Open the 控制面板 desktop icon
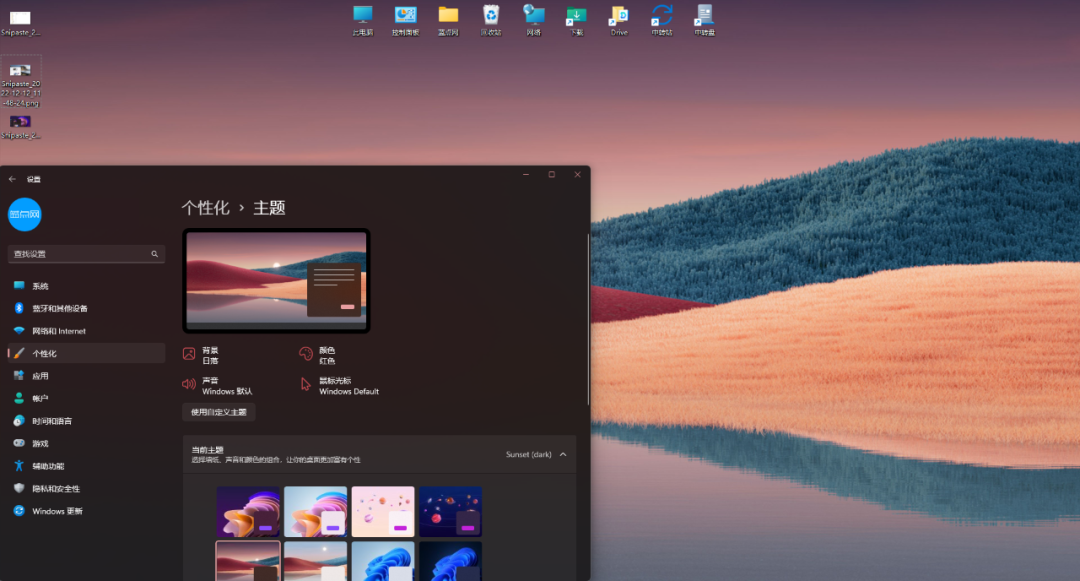 [x=406, y=21]
